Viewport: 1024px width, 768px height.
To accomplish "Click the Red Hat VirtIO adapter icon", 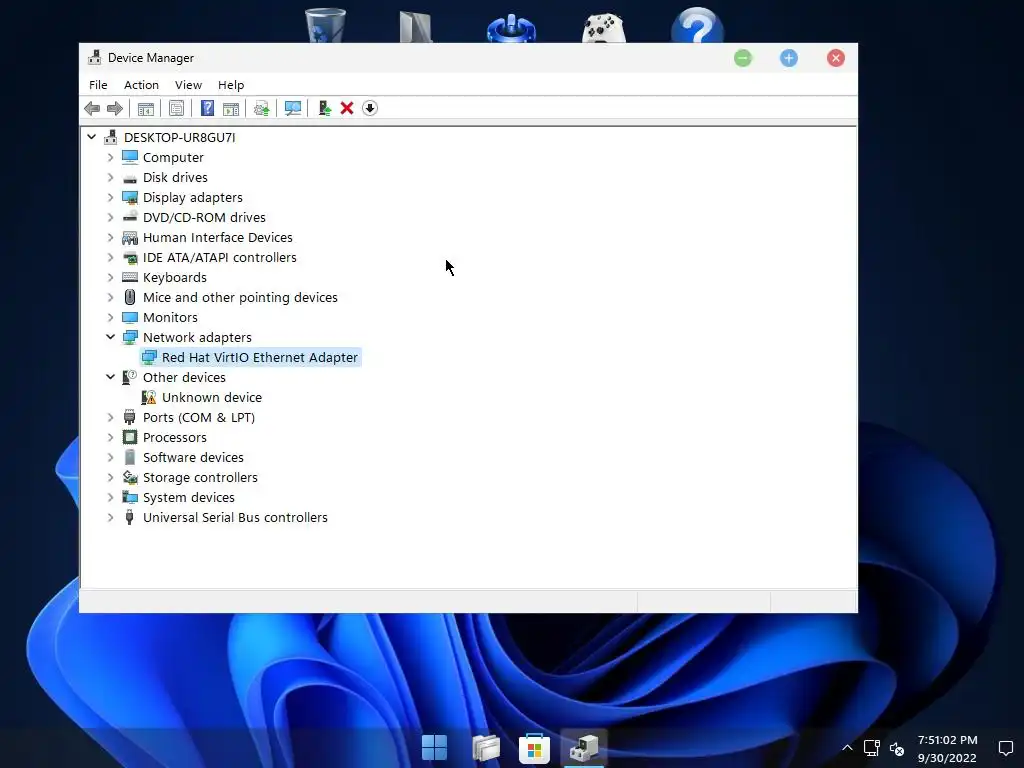I will tap(149, 357).
